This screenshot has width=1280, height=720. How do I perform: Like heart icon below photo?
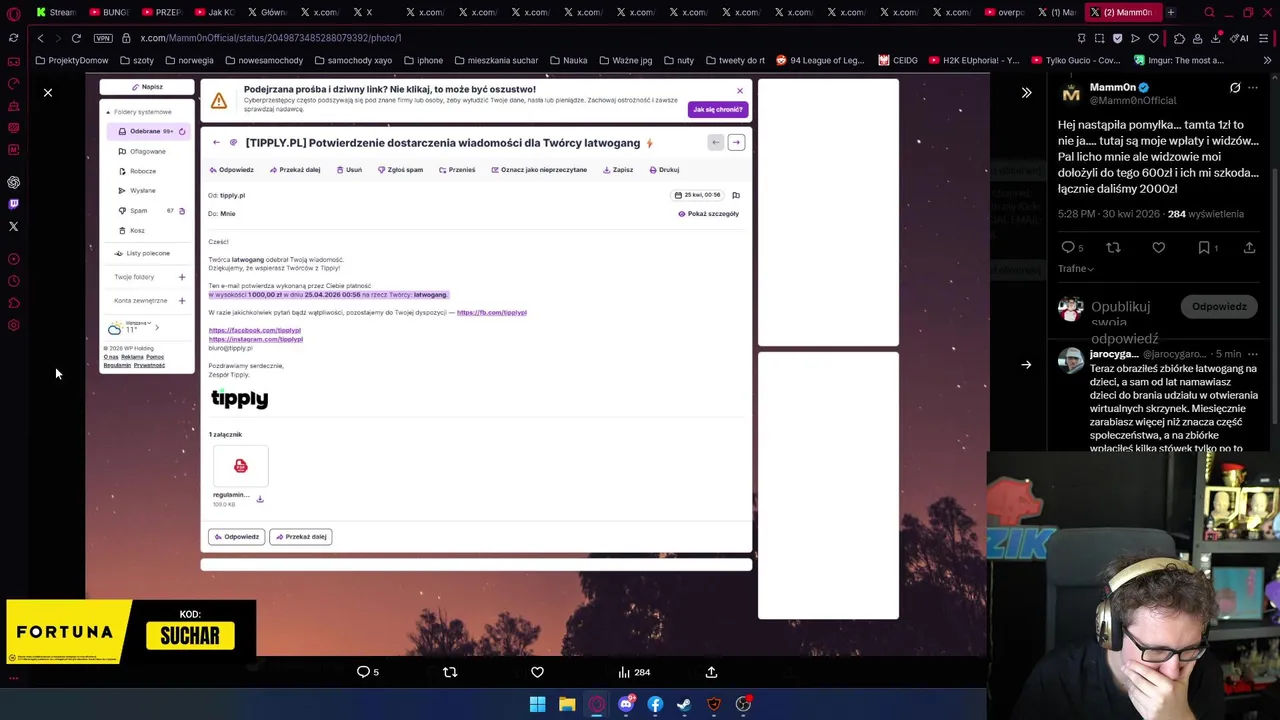(537, 672)
